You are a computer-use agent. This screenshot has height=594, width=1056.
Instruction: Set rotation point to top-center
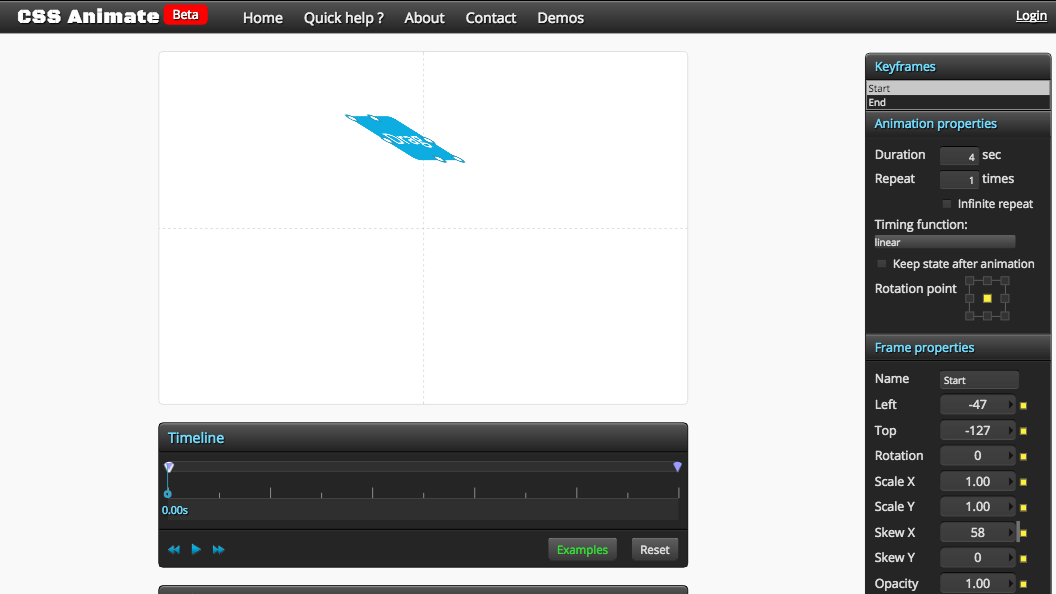pyautogui.click(x=987, y=281)
